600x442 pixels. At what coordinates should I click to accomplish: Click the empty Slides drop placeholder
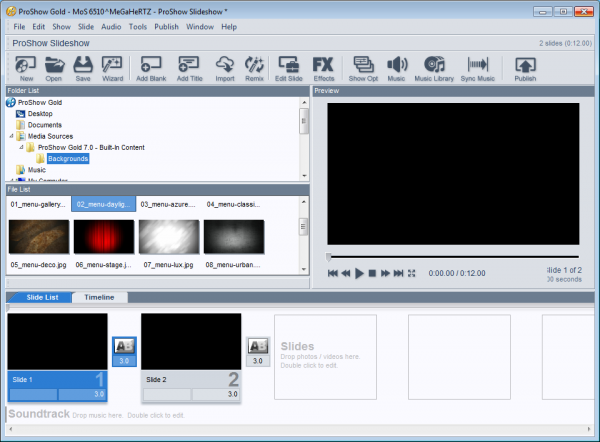pyautogui.click(x=325, y=357)
